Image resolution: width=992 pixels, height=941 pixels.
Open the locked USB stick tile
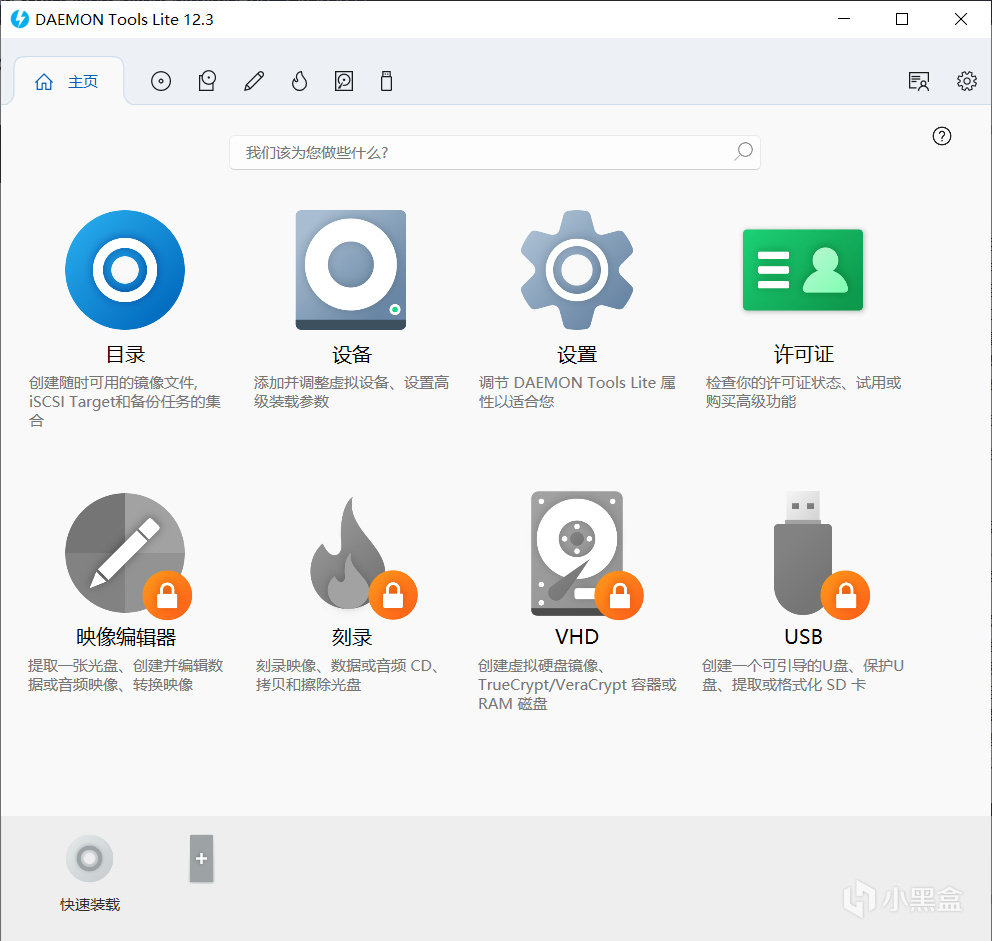tap(821, 554)
